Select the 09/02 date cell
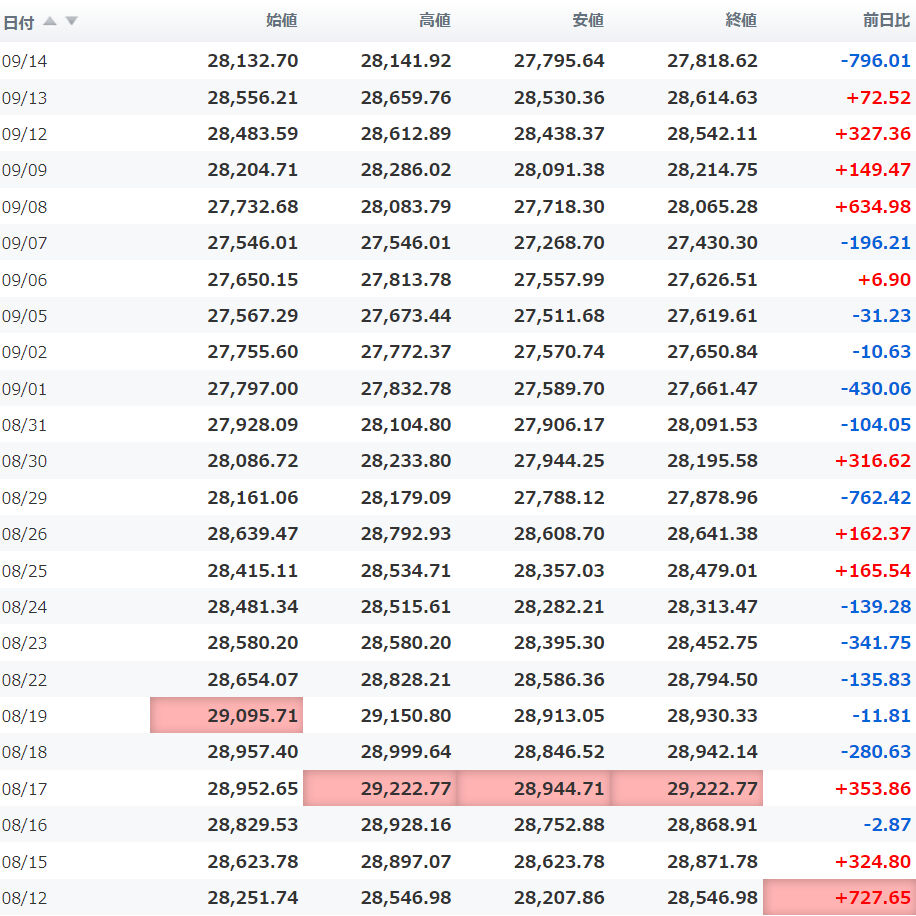Viewport: 916px width, 916px height. [x=25, y=353]
